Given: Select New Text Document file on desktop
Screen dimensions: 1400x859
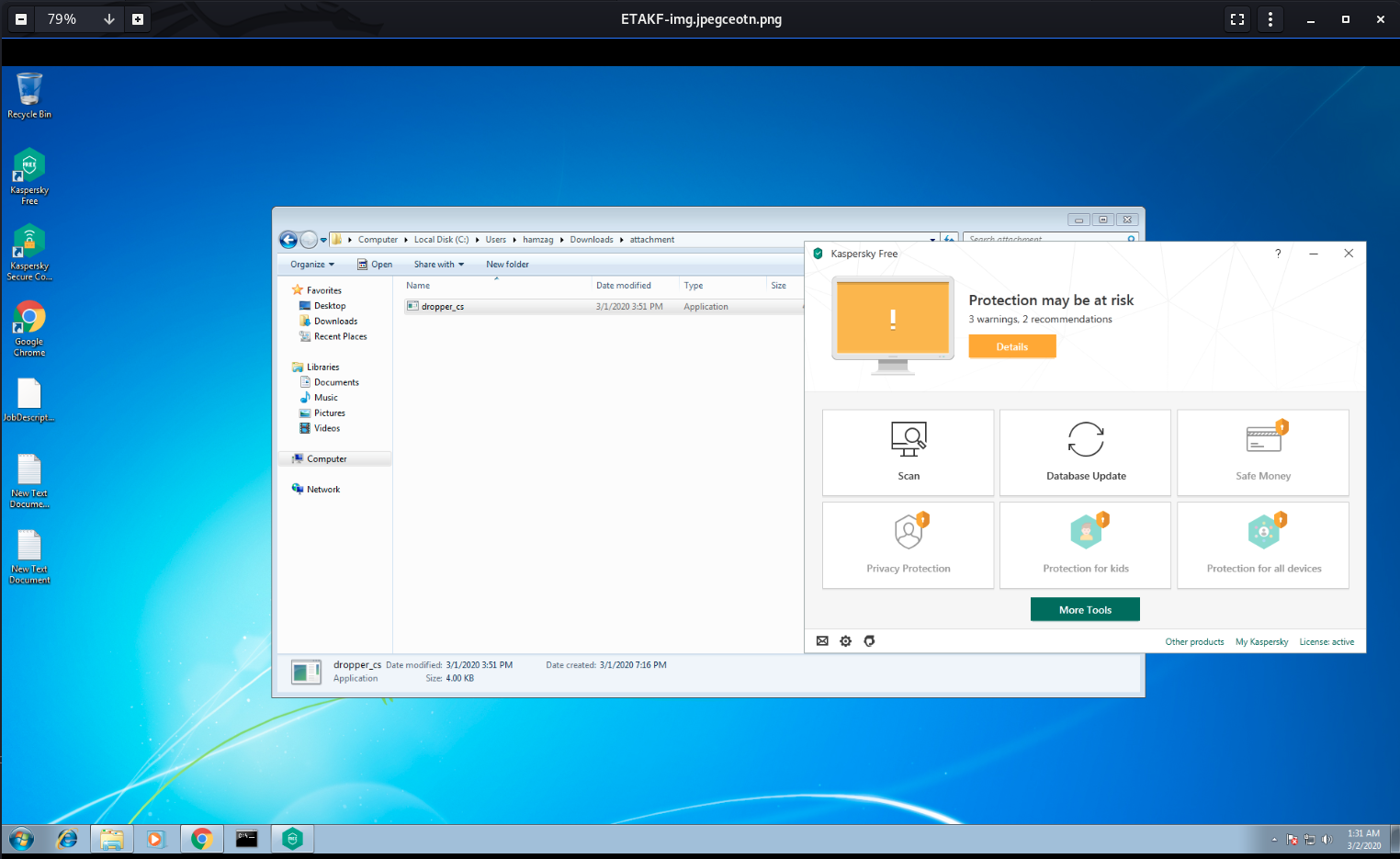Looking at the screenshot, I should click(29, 558).
